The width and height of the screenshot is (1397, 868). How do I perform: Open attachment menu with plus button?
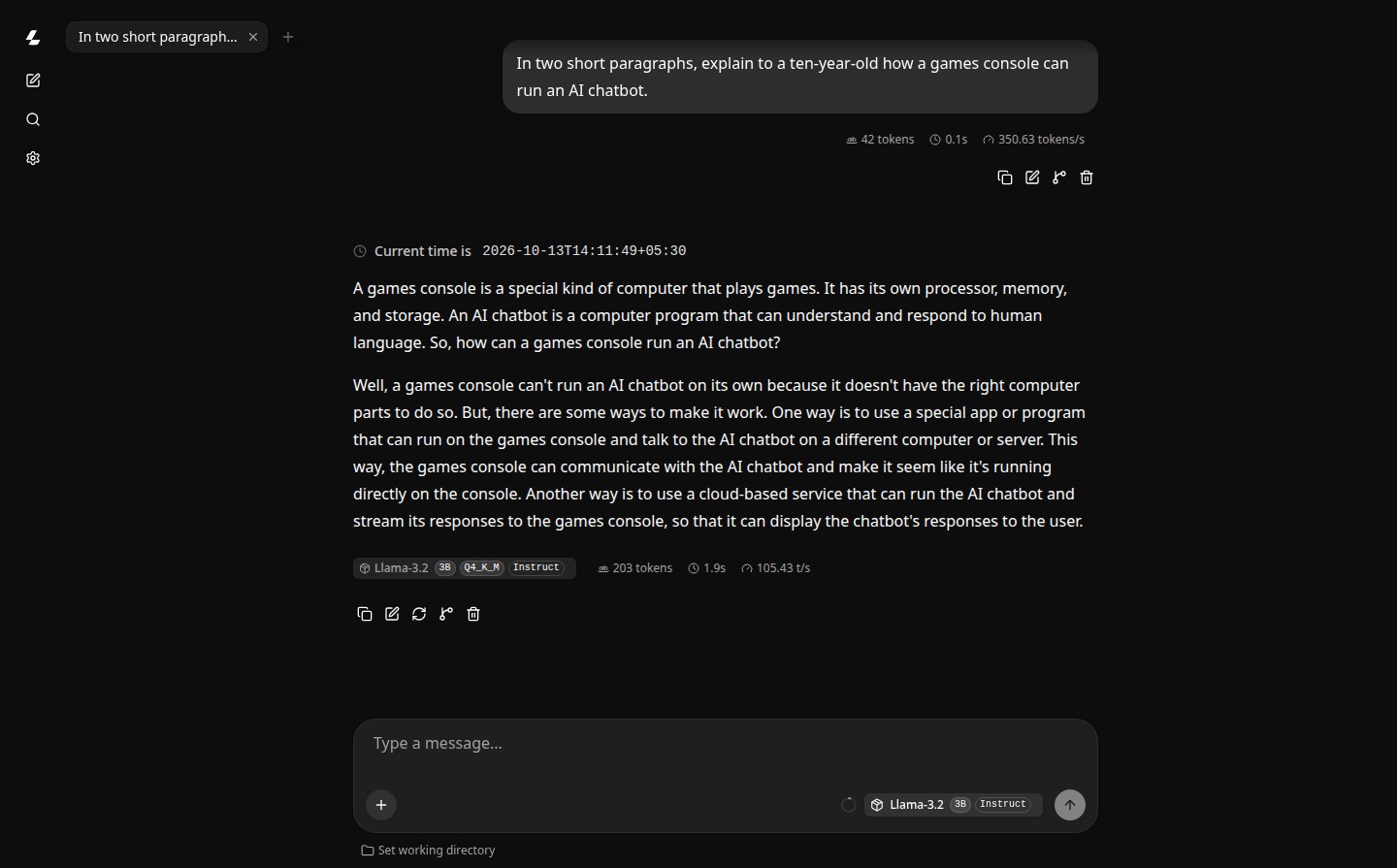coord(381,805)
